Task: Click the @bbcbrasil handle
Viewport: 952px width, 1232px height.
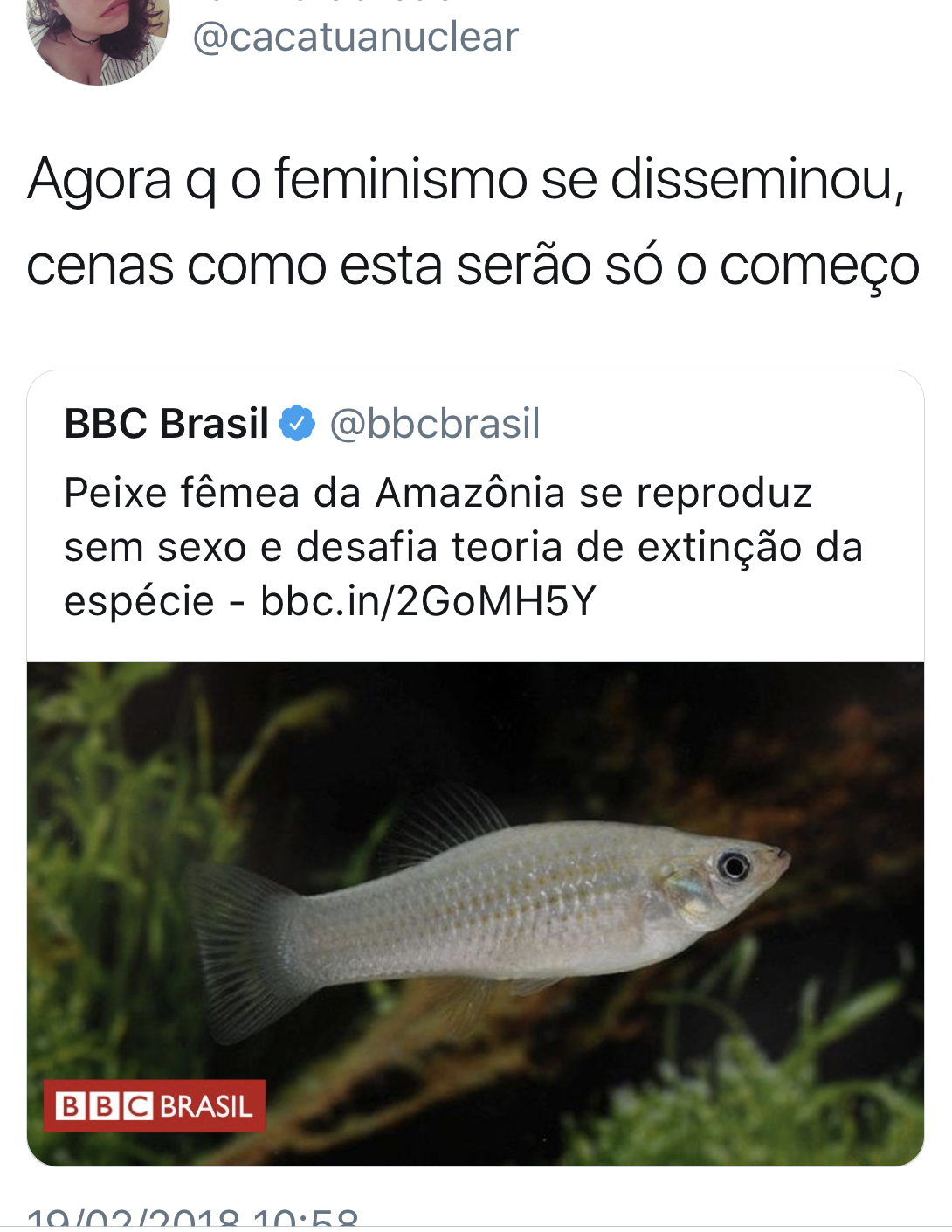Action: (435, 424)
